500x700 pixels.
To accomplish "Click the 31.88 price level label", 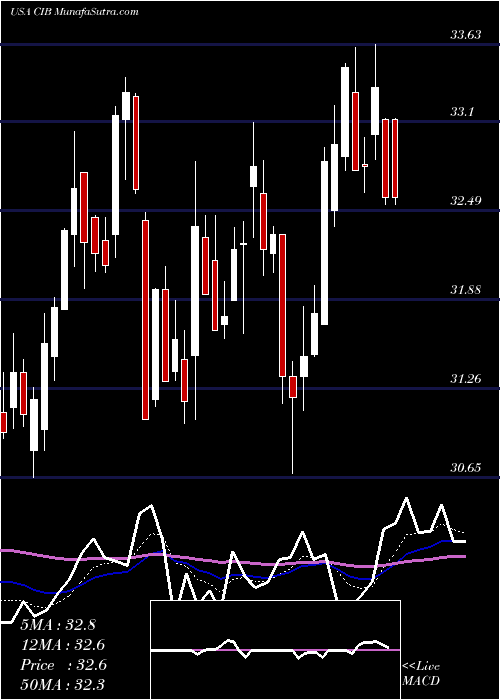I will tap(466, 290).
